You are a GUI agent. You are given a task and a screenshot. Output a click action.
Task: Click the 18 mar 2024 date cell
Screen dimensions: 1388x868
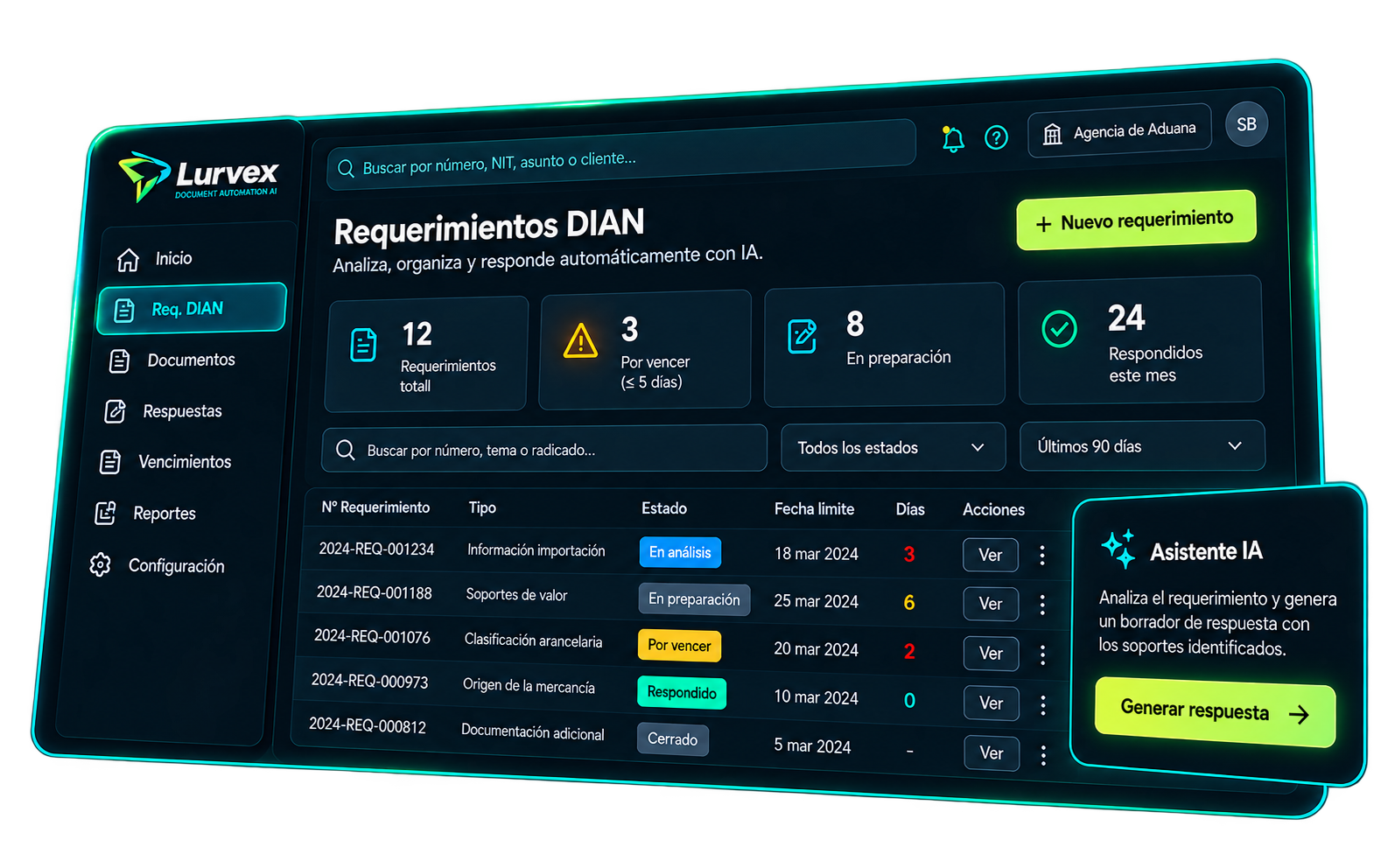817,554
